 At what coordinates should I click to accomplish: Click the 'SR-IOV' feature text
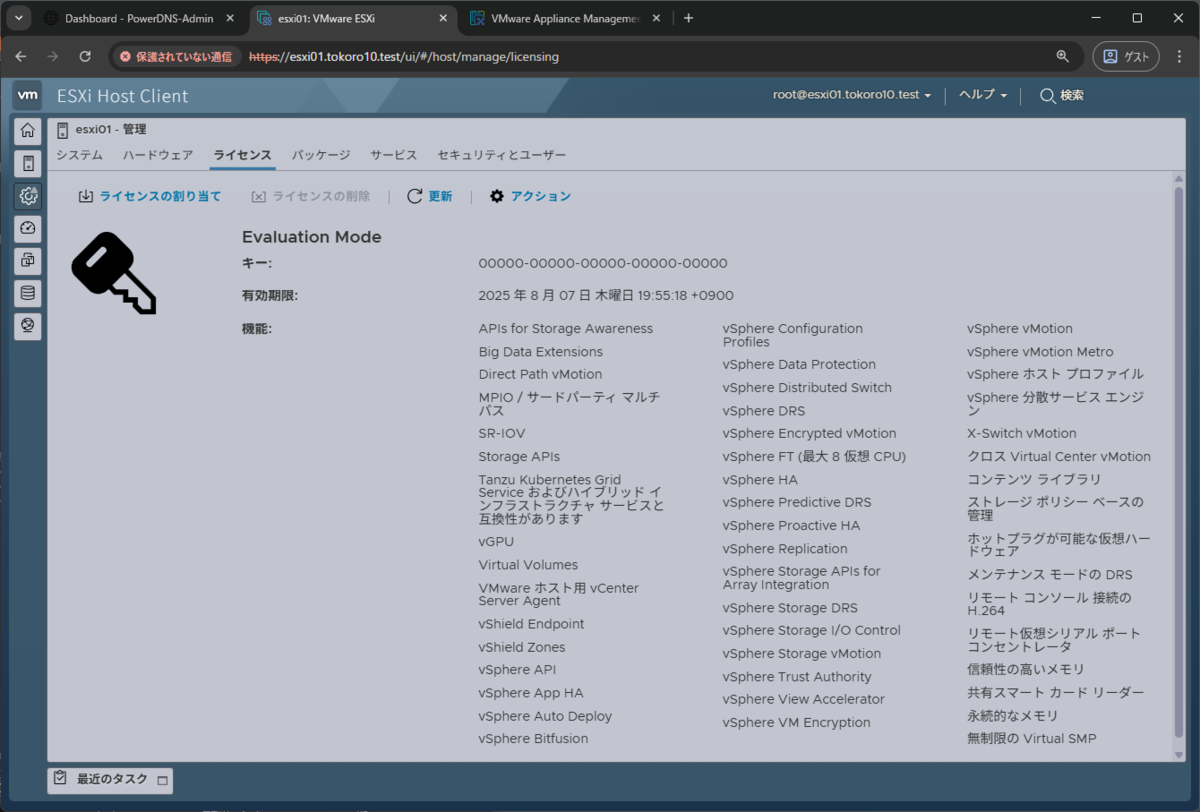click(502, 434)
